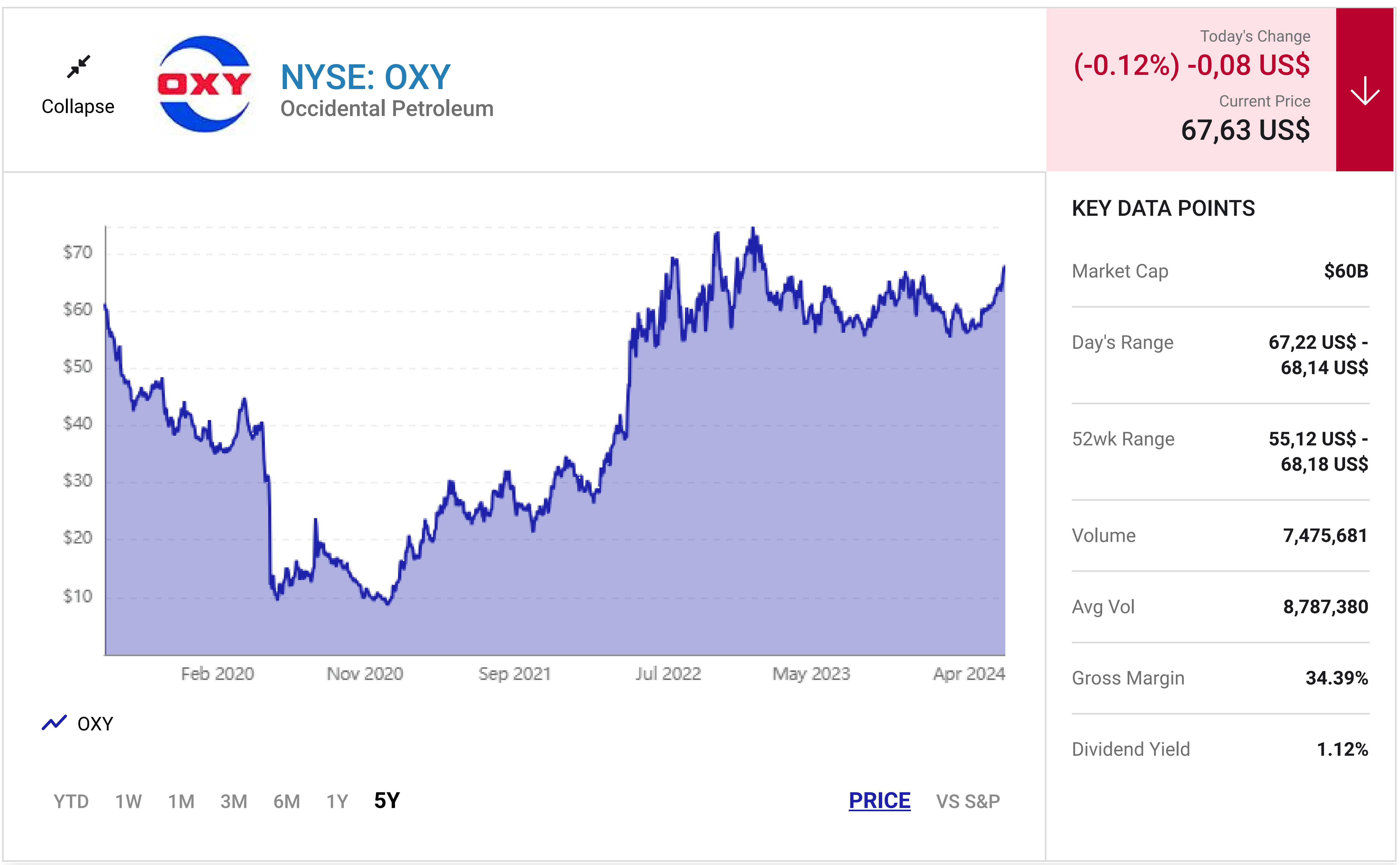The width and height of the screenshot is (1400, 865).
Task: Click the OXY company logo
Action: pos(204,85)
